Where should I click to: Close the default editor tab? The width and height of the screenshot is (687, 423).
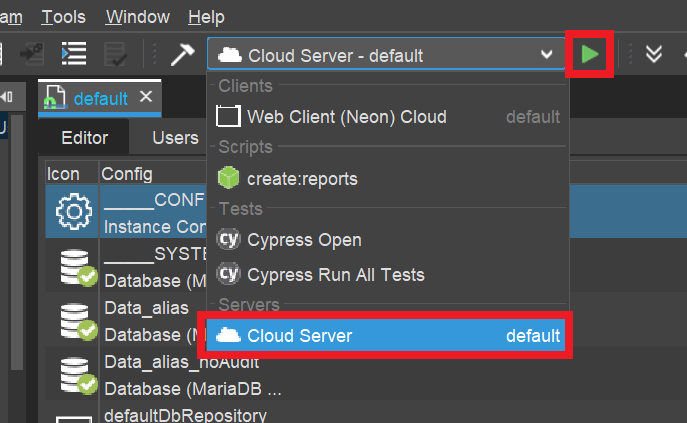click(146, 97)
